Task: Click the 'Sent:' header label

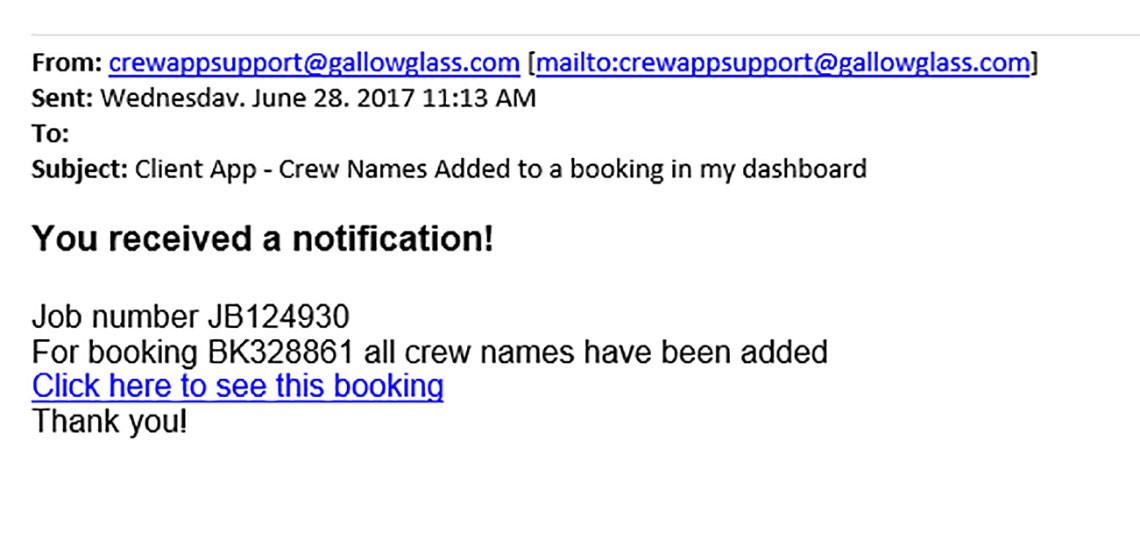Action: [x=63, y=98]
